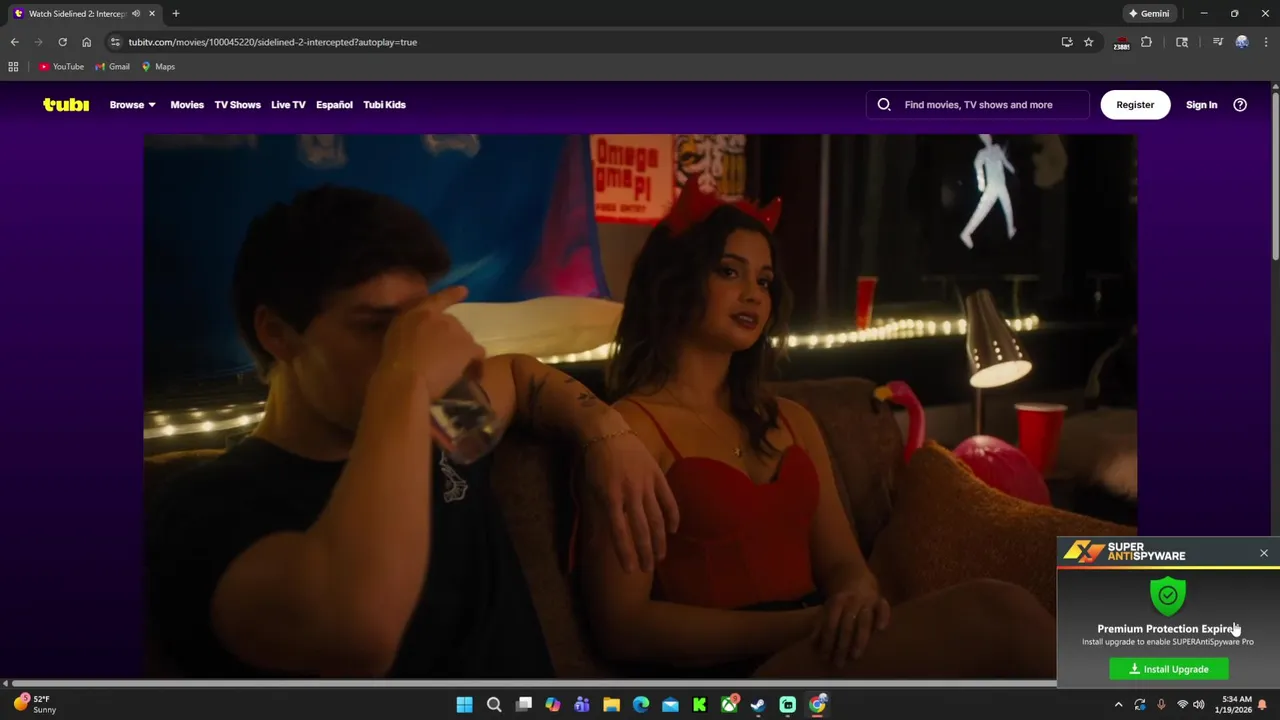Open Steam from taskbar
Screen dimensions: 1280x720
point(758,705)
